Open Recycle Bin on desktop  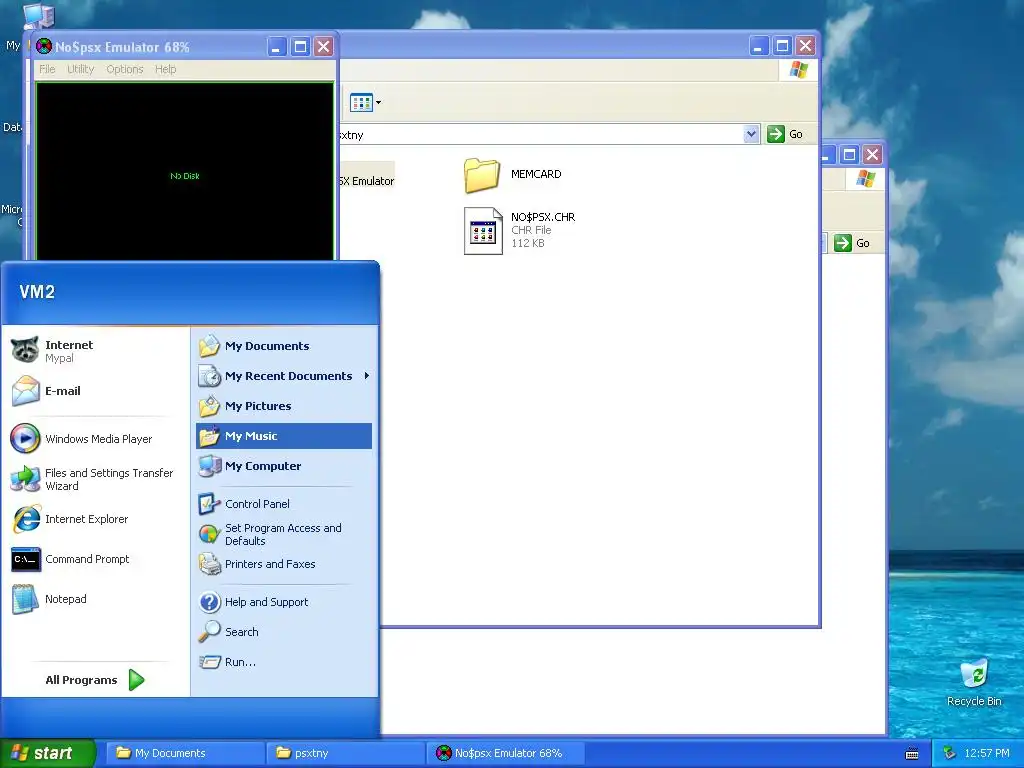tap(974, 683)
